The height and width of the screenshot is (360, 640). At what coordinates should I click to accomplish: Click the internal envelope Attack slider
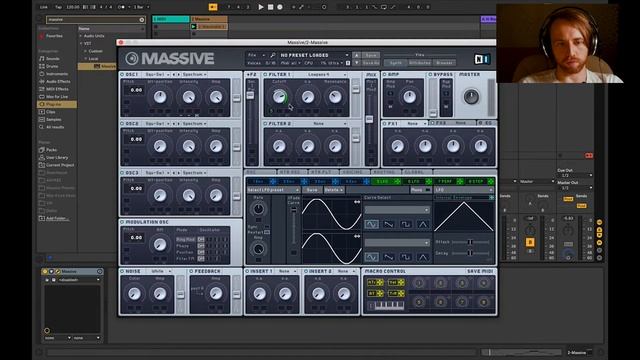click(470, 242)
